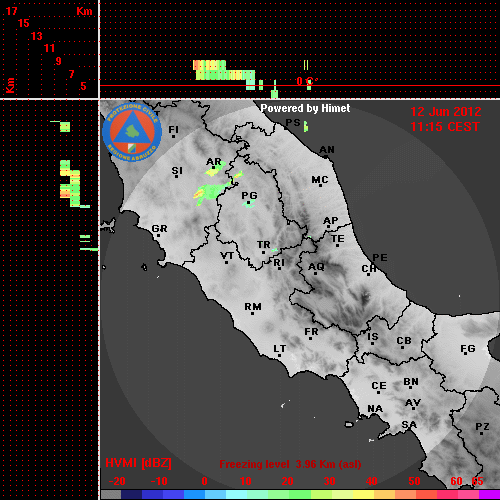Click the 0°C freezing line label
Viewport: 500px width, 500px height.
(307, 81)
